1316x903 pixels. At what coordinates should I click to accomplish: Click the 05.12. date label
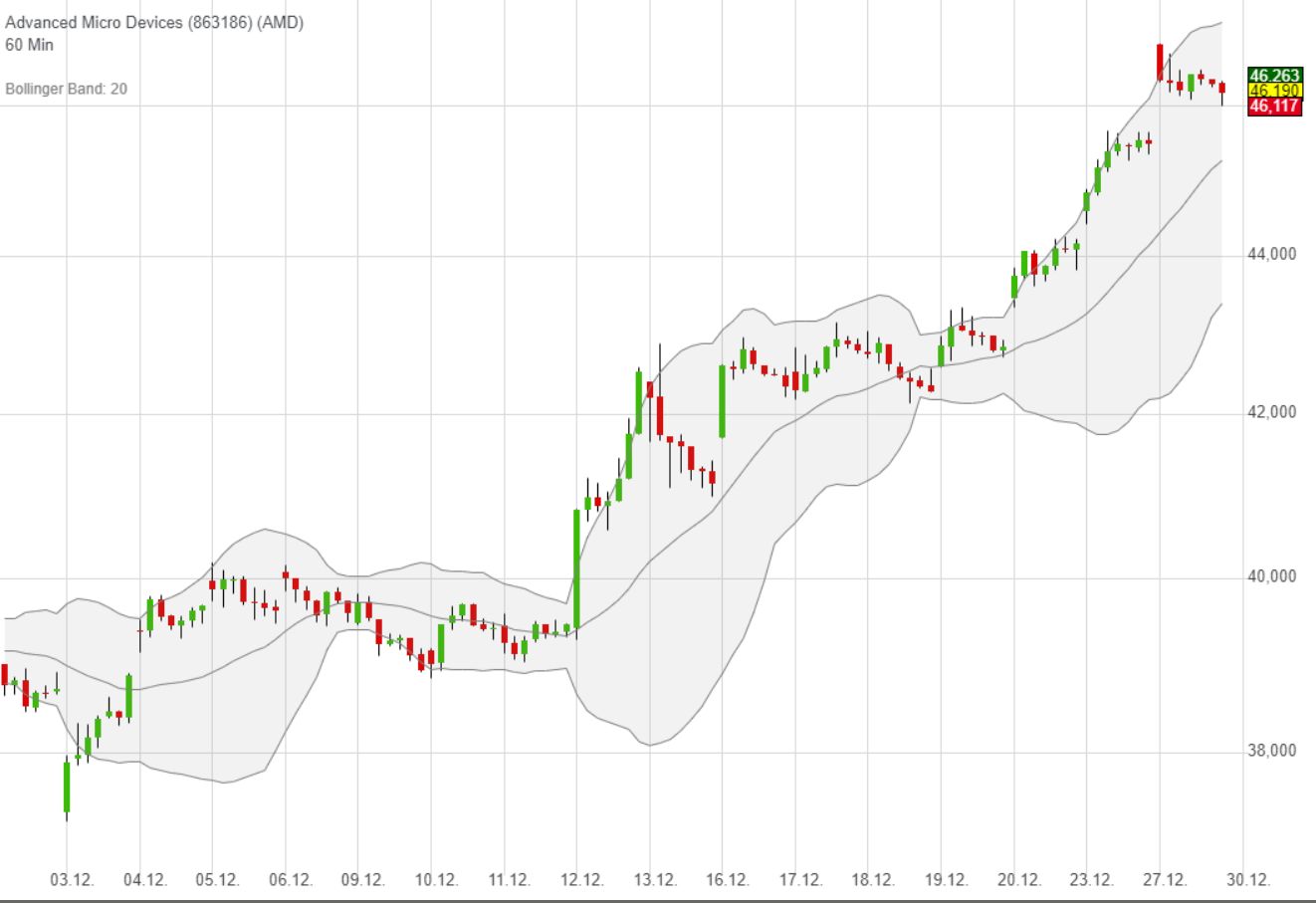[x=217, y=880]
